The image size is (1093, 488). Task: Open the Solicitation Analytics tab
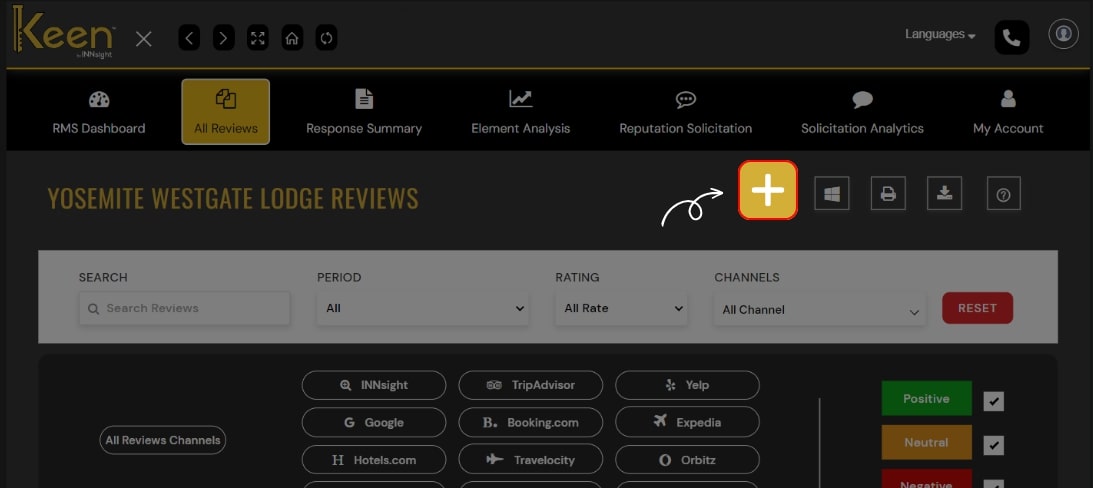click(862, 112)
